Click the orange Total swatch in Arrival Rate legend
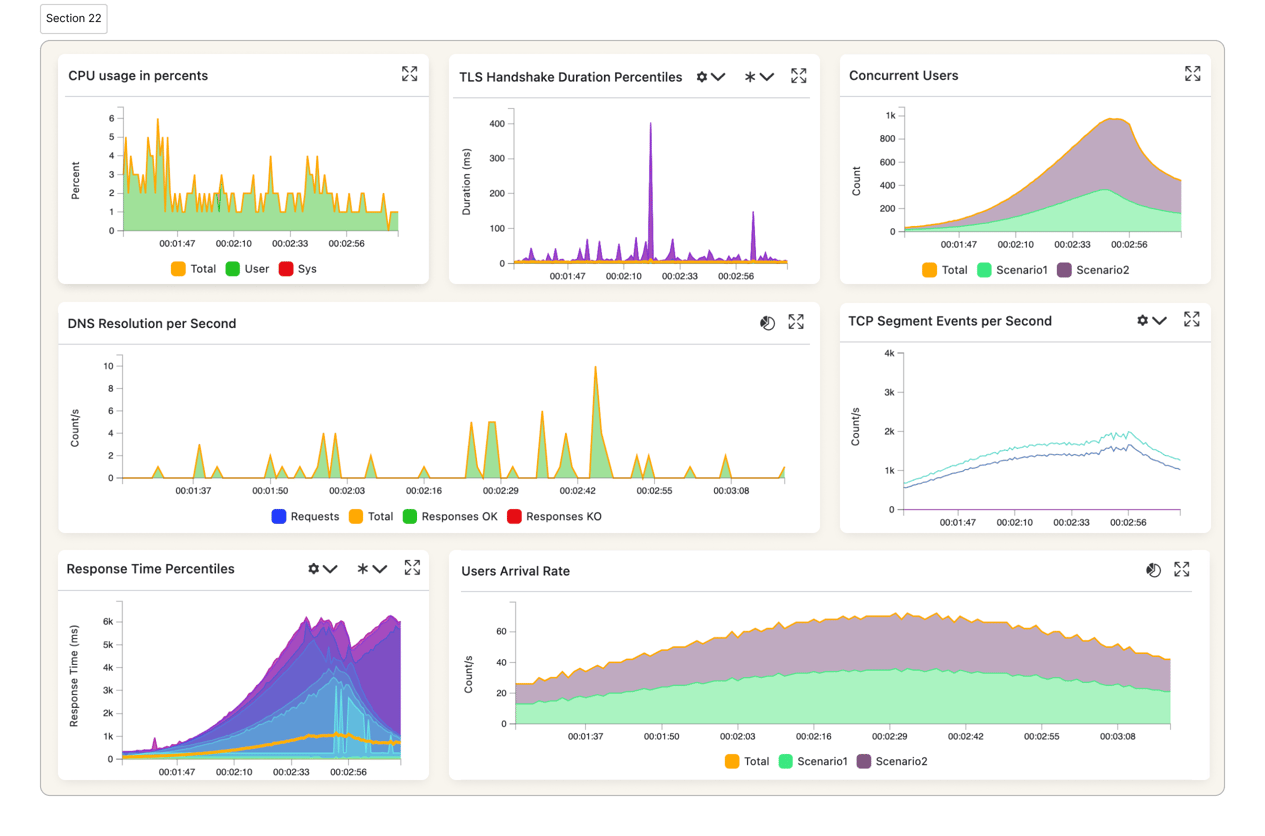1265x836 pixels. [x=732, y=762]
